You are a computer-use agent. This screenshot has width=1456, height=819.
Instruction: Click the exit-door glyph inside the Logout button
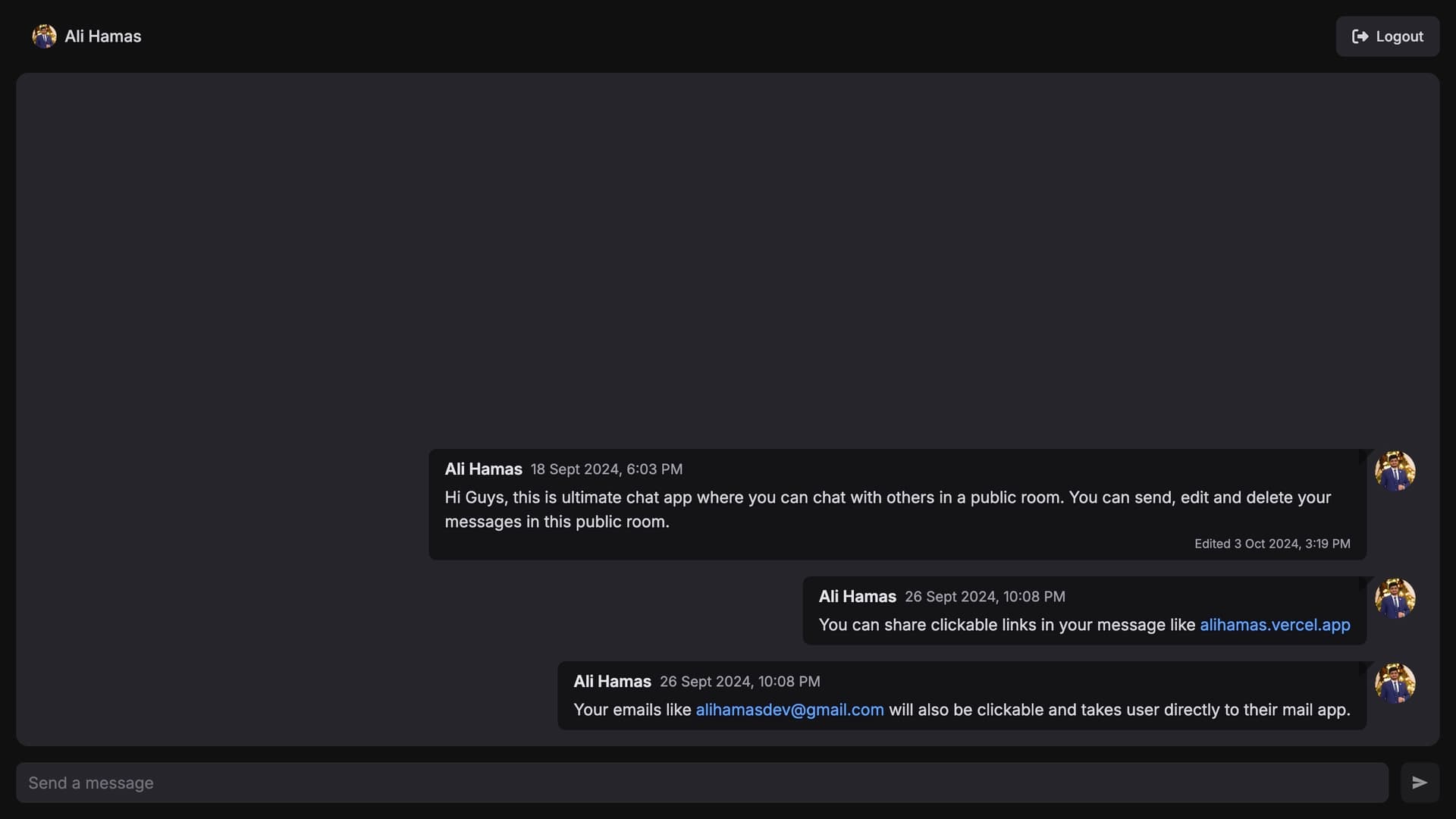tap(1362, 36)
